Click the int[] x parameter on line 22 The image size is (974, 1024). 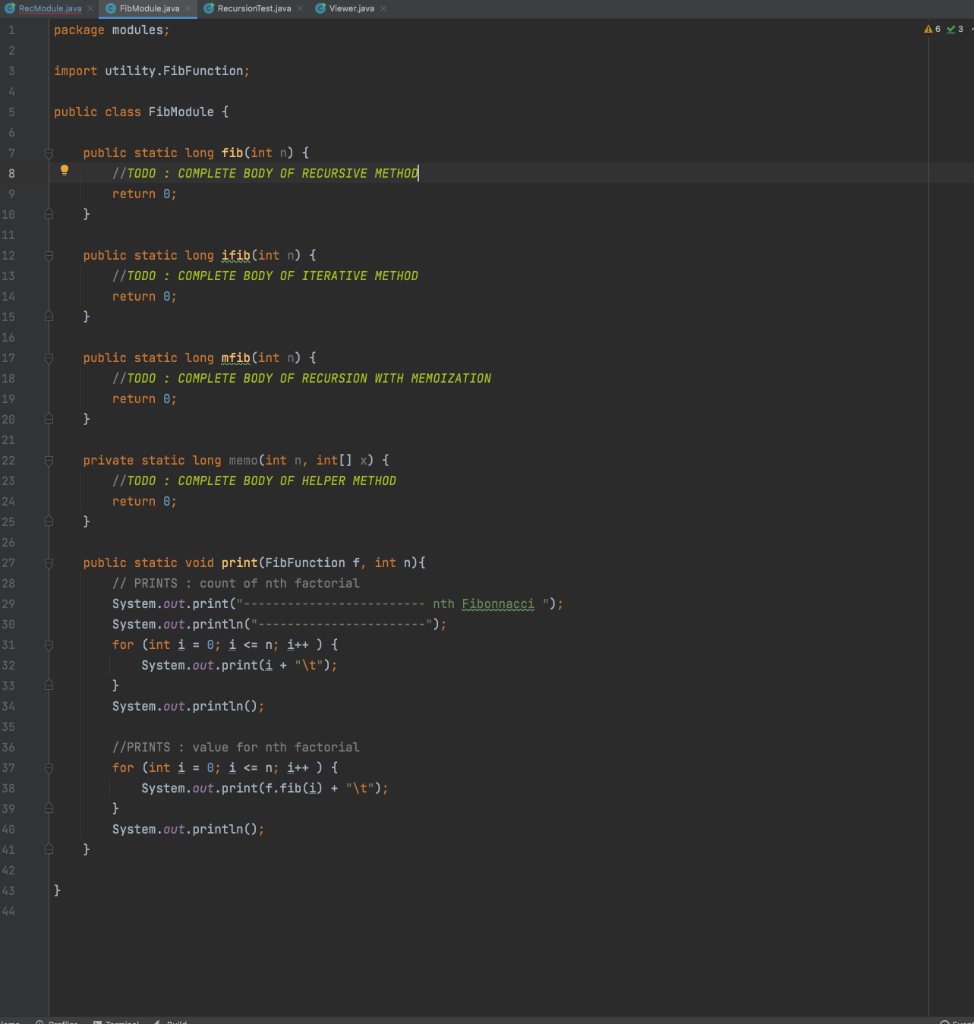(x=342, y=460)
